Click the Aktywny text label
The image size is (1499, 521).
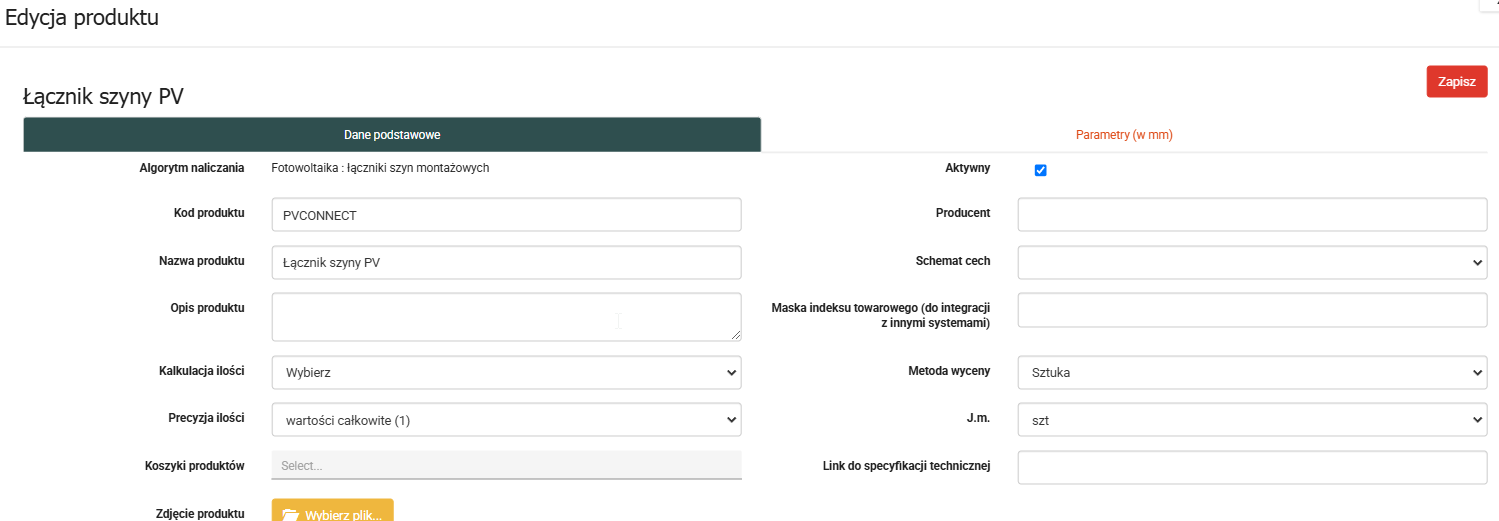point(966,168)
